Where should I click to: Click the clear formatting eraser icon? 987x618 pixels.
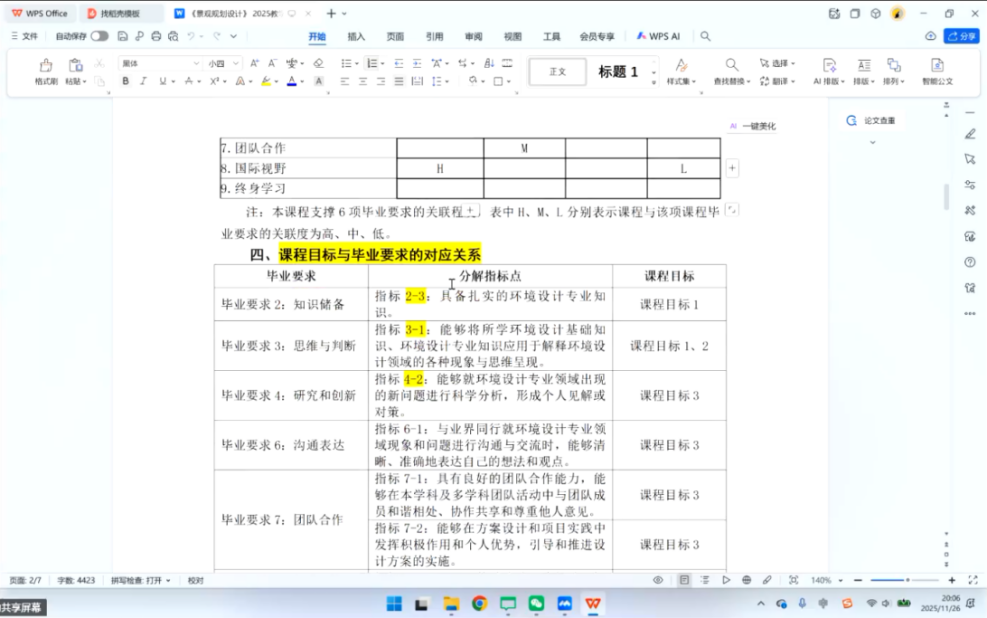click(318, 63)
